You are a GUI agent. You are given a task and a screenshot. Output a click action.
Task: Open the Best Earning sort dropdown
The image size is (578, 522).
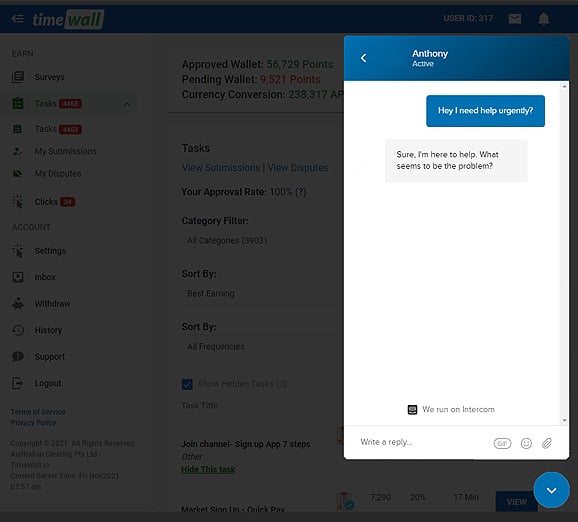pyautogui.click(x=262, y=293)
